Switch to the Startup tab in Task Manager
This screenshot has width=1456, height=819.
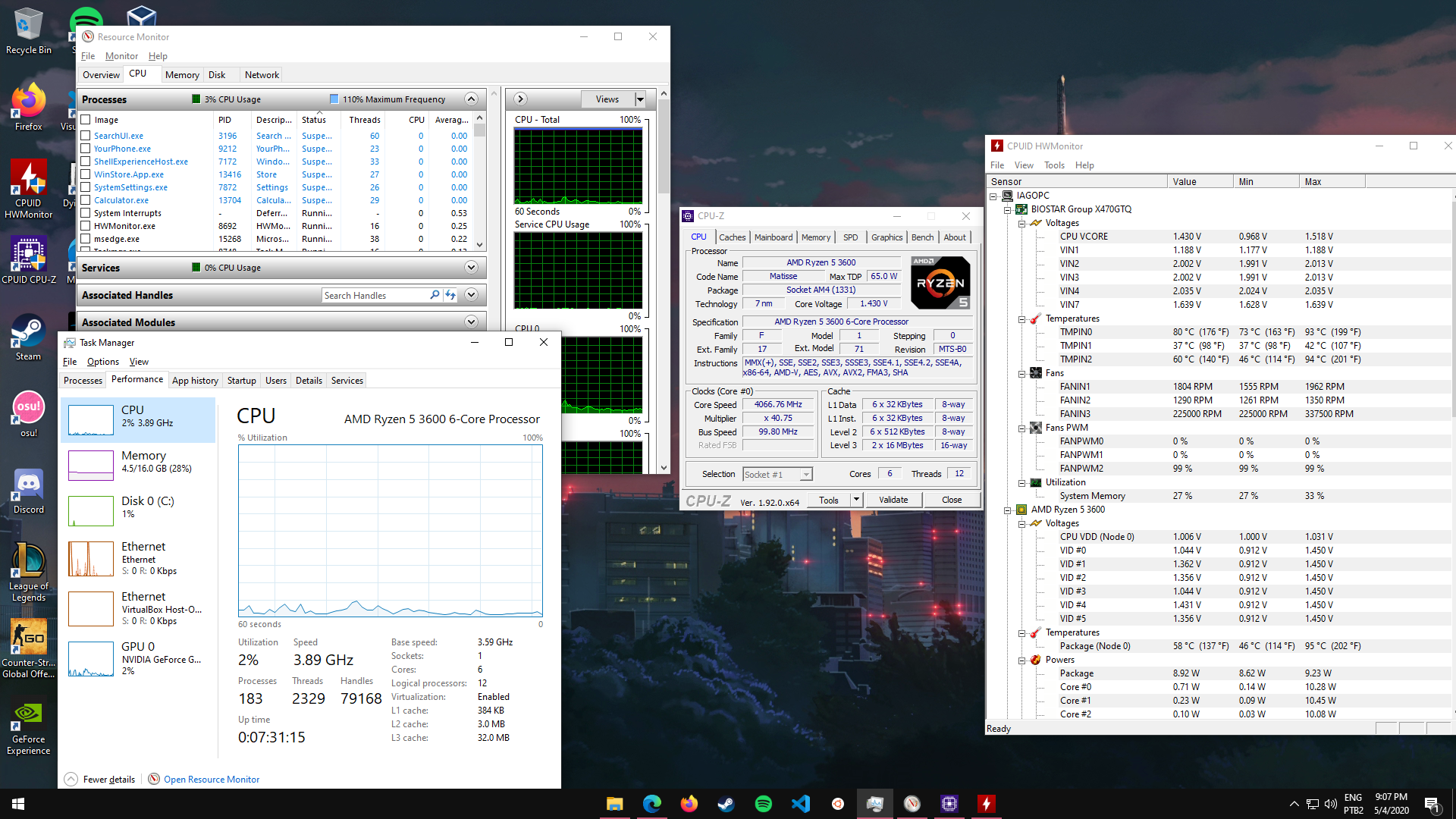[241, 381]
